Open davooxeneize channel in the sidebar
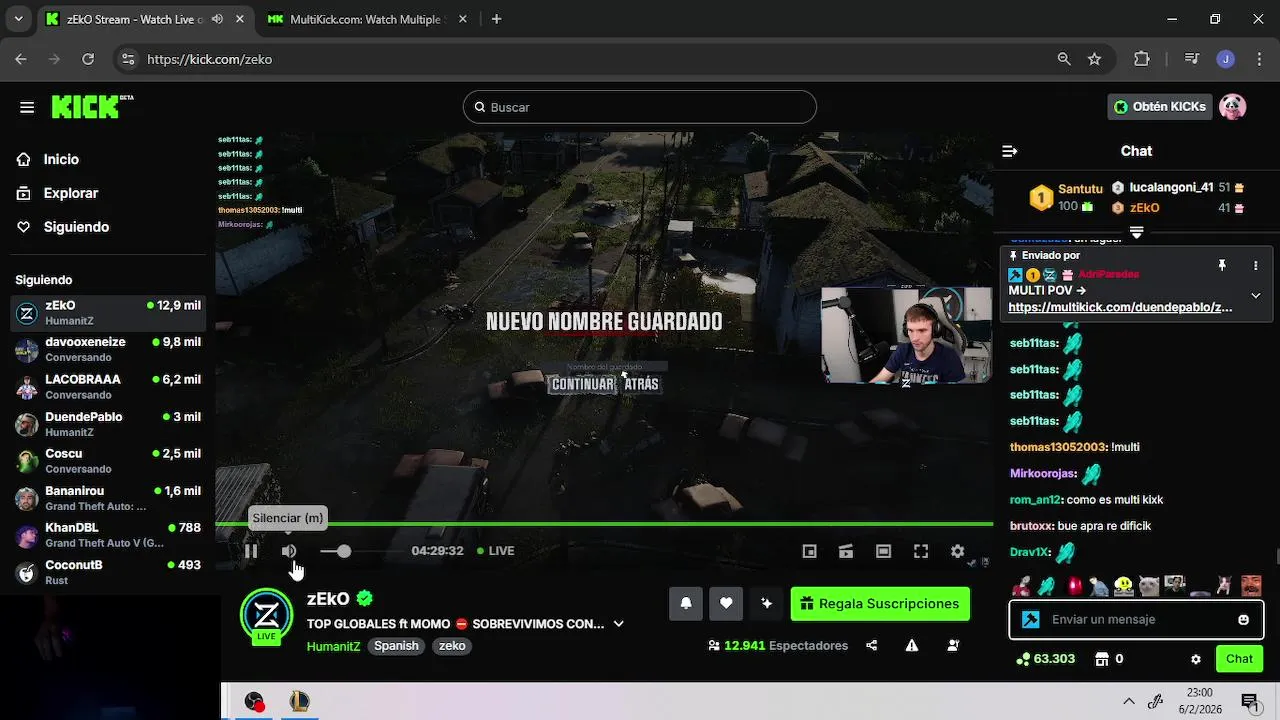 pyautogui.click(x=108, y=349)
